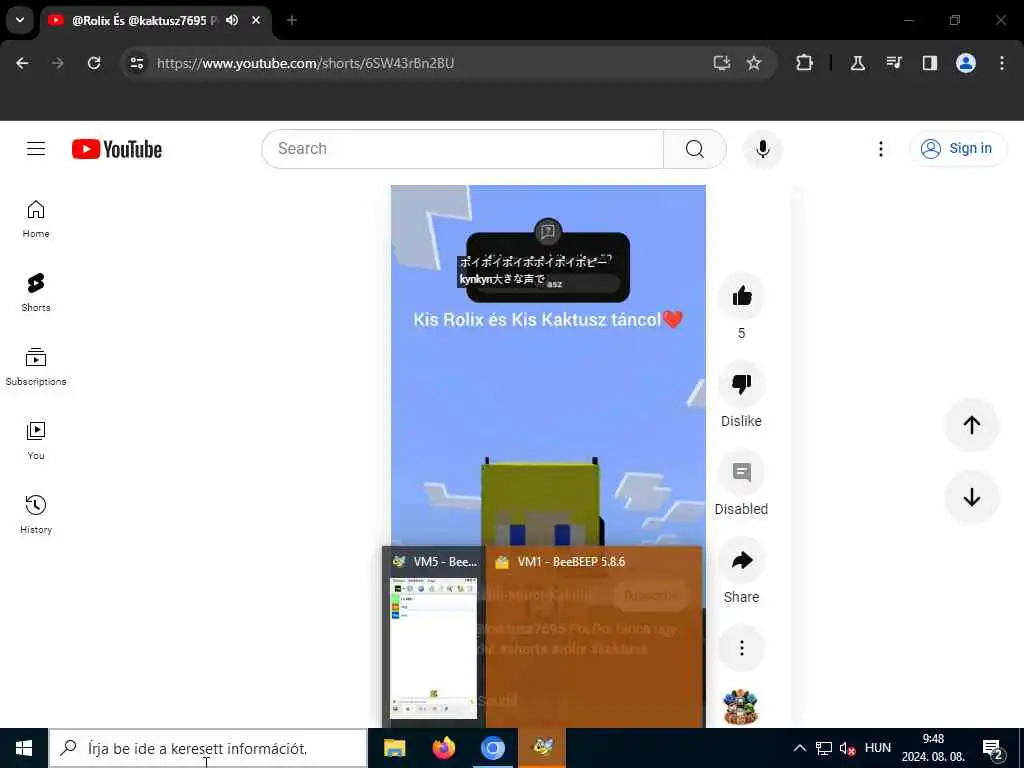Switch to VM1 - BeeBEEP 5.8.6 preview
This screenshot has width=1024, height=768.
pyautogui.click(x=594, y=637)
